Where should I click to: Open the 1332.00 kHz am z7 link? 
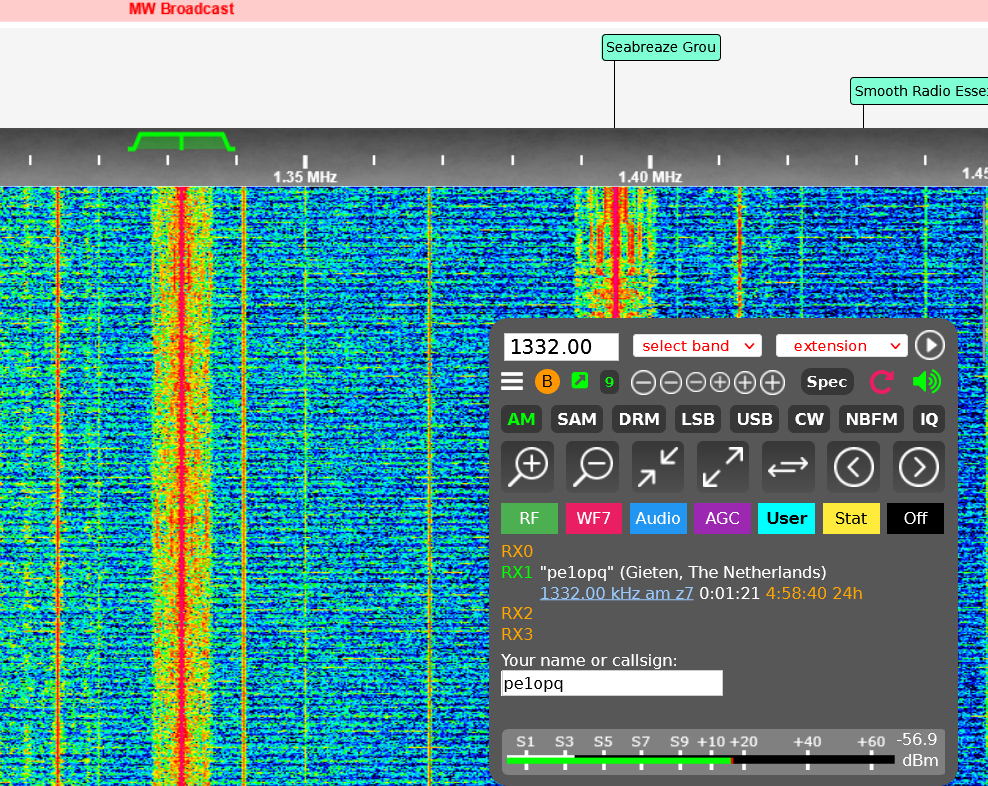(x=616, y=593)
